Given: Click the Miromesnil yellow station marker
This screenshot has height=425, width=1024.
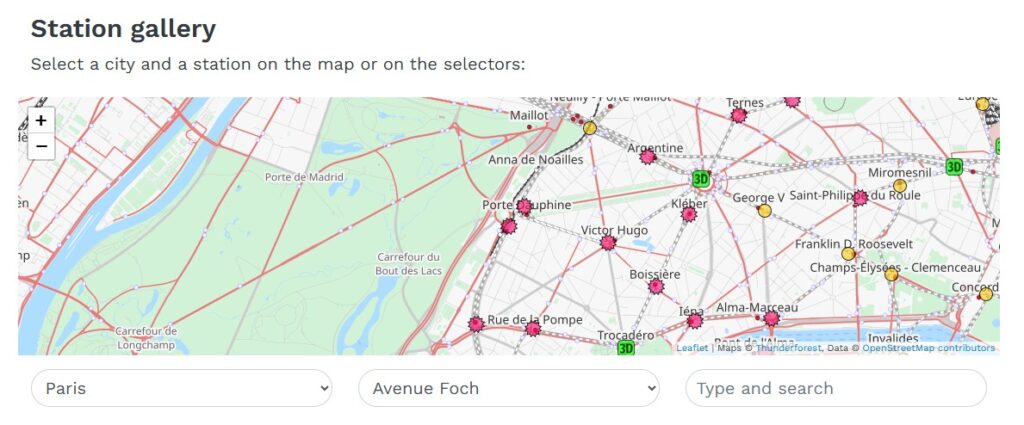Looking at the screenshot, I should coord(900,186).
